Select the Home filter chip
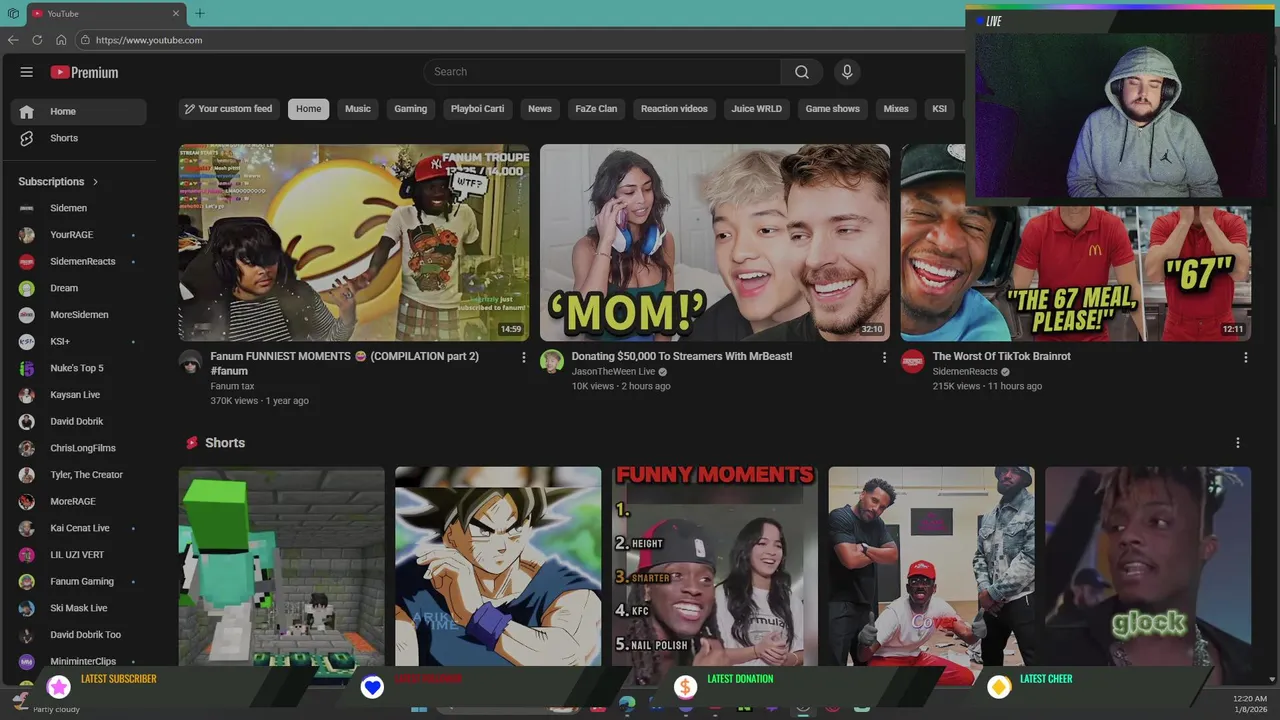 (x=308, y=109)
